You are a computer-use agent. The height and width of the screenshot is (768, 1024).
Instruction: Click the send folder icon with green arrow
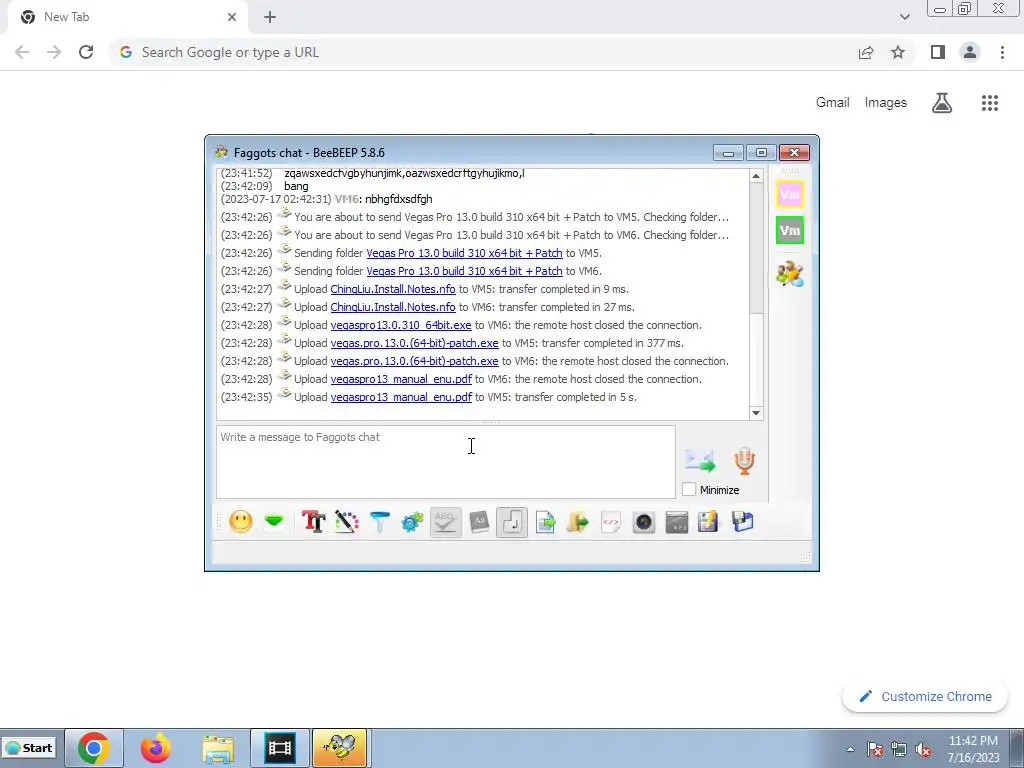click(578, 522)
